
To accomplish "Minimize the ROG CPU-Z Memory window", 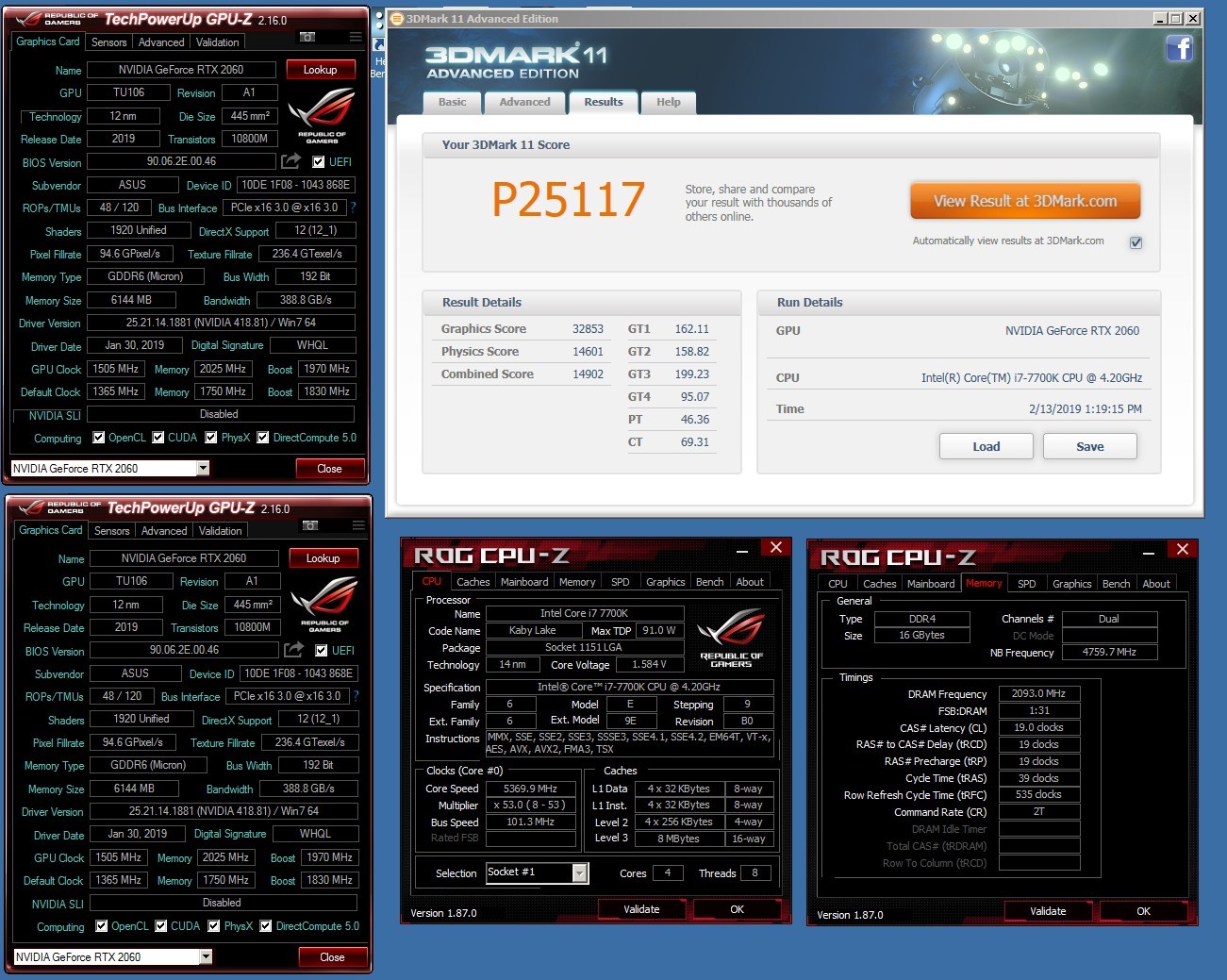I will pyautogui.click(x=1149, y=551).
